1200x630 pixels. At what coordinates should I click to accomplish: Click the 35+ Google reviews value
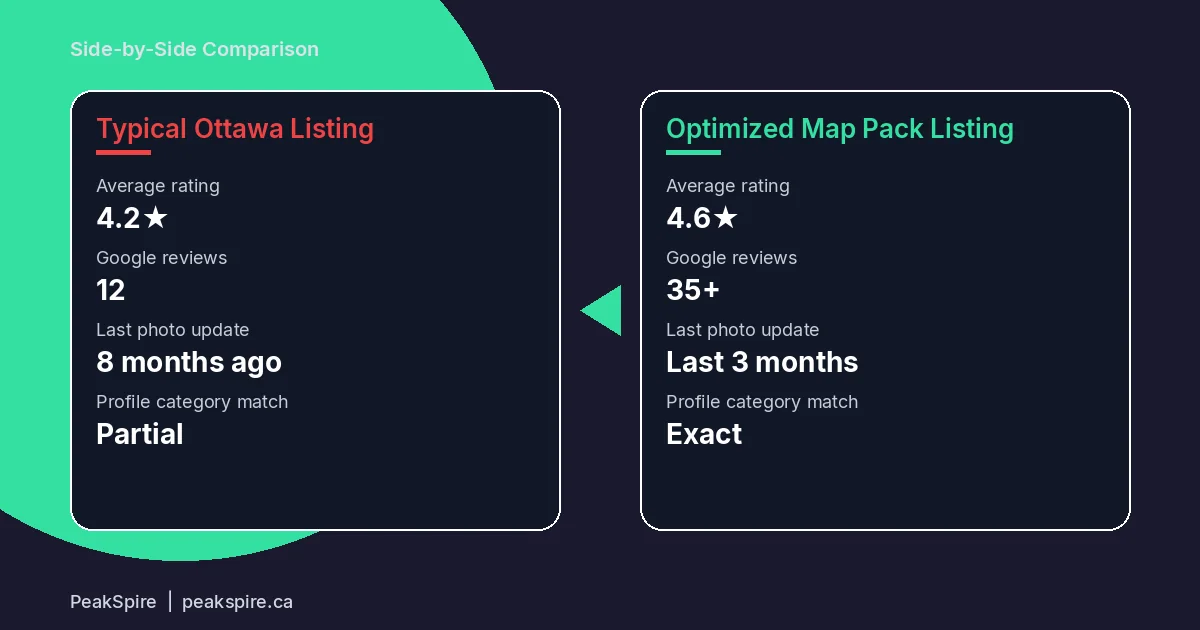693,290
